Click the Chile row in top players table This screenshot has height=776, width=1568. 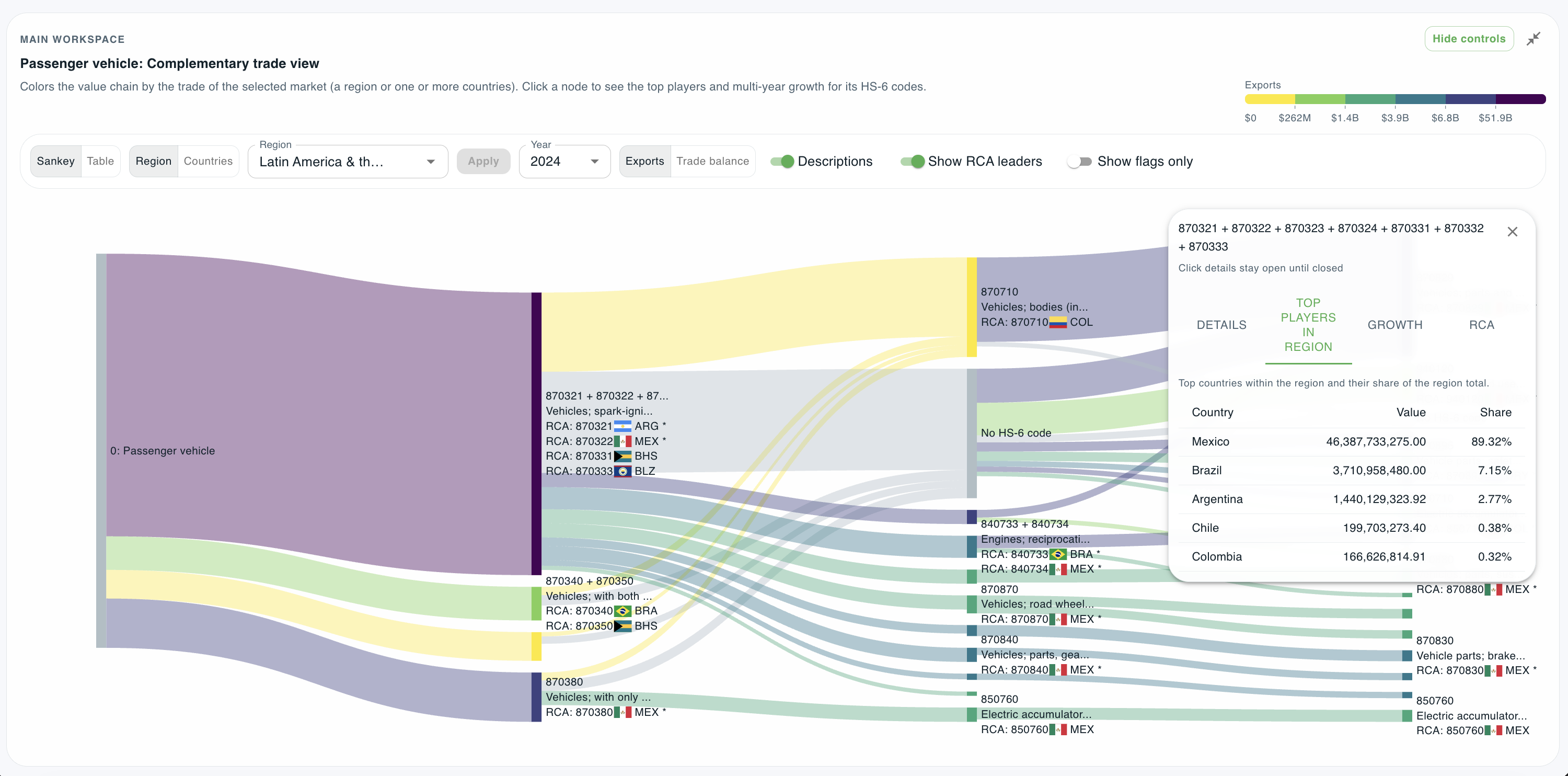pos(1351,528)
